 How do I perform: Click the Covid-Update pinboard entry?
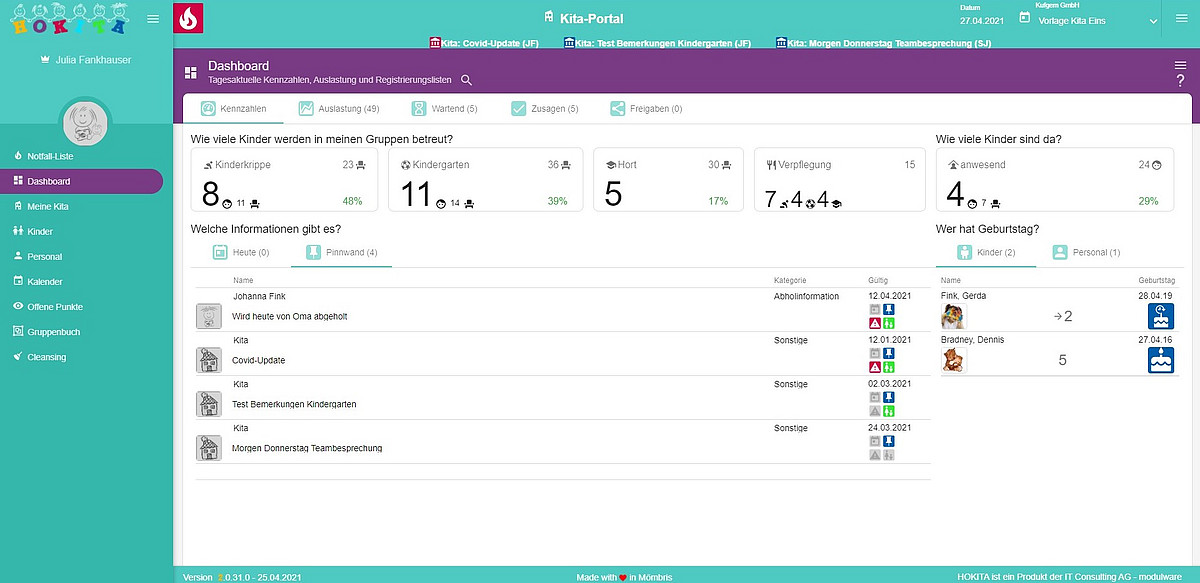(258, 360)
